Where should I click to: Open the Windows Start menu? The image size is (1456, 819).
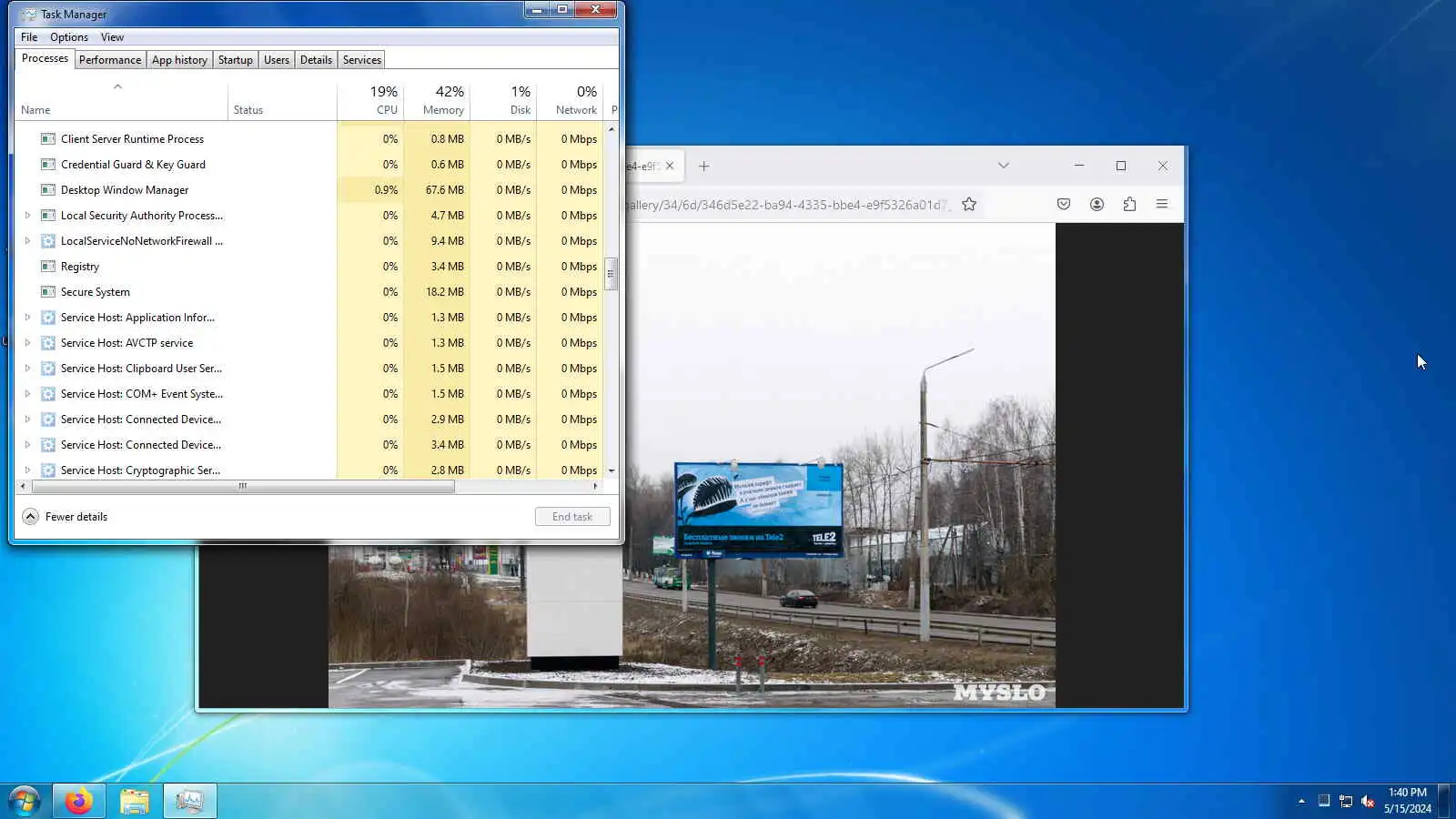(25, 801)
